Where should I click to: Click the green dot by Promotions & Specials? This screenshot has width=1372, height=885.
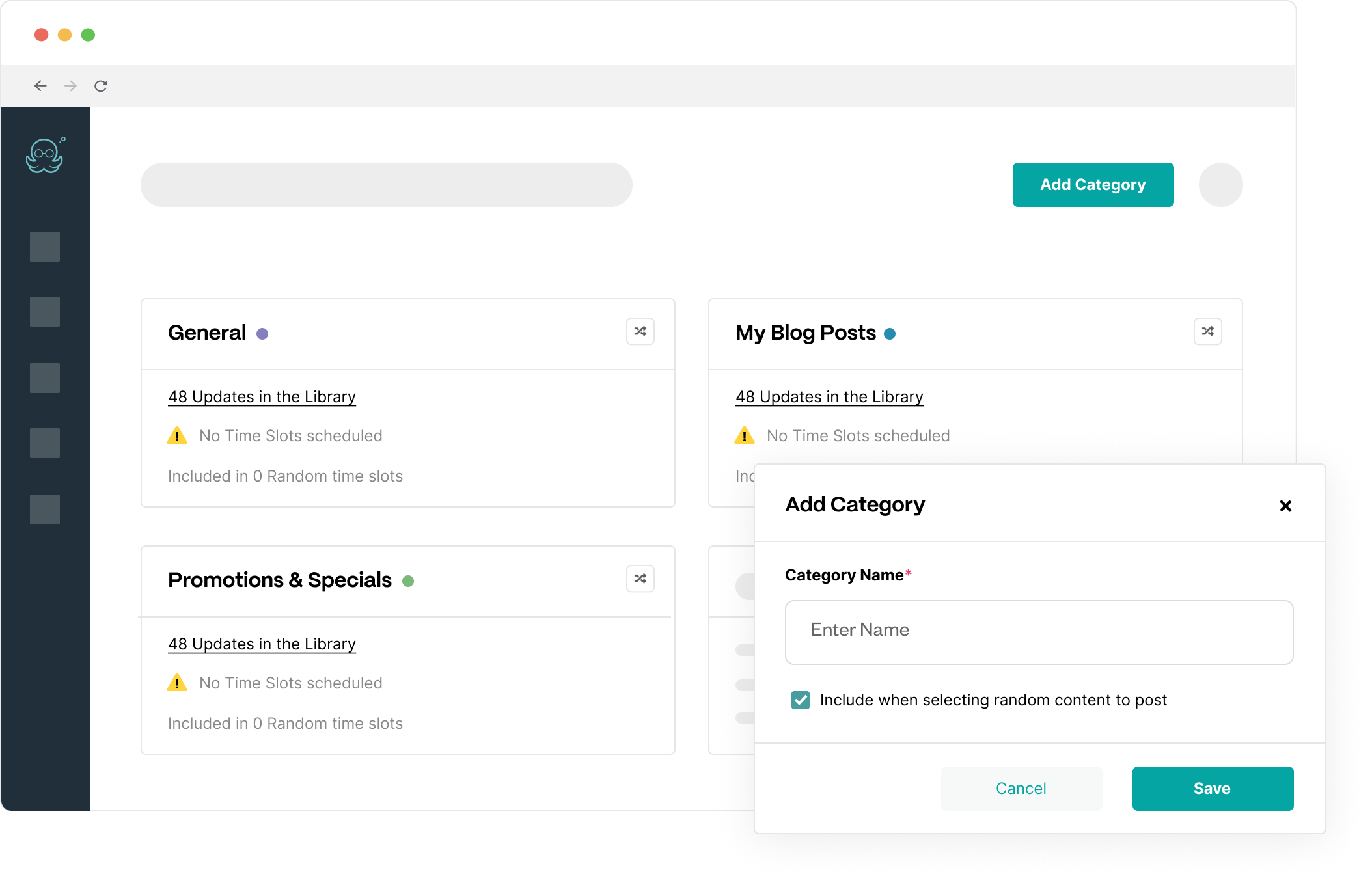click(408, 581)
